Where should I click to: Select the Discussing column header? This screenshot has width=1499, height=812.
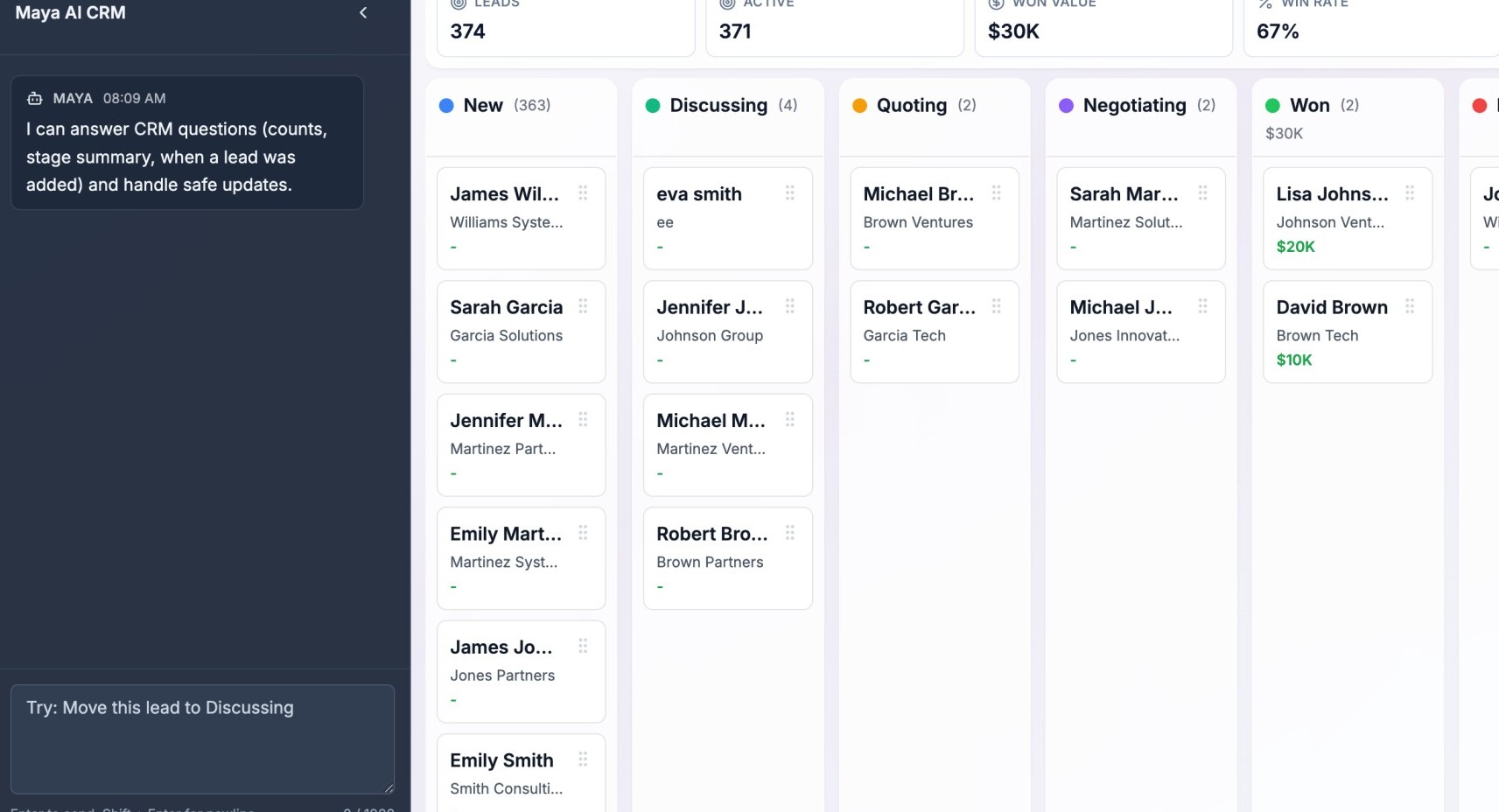(728, 117)
